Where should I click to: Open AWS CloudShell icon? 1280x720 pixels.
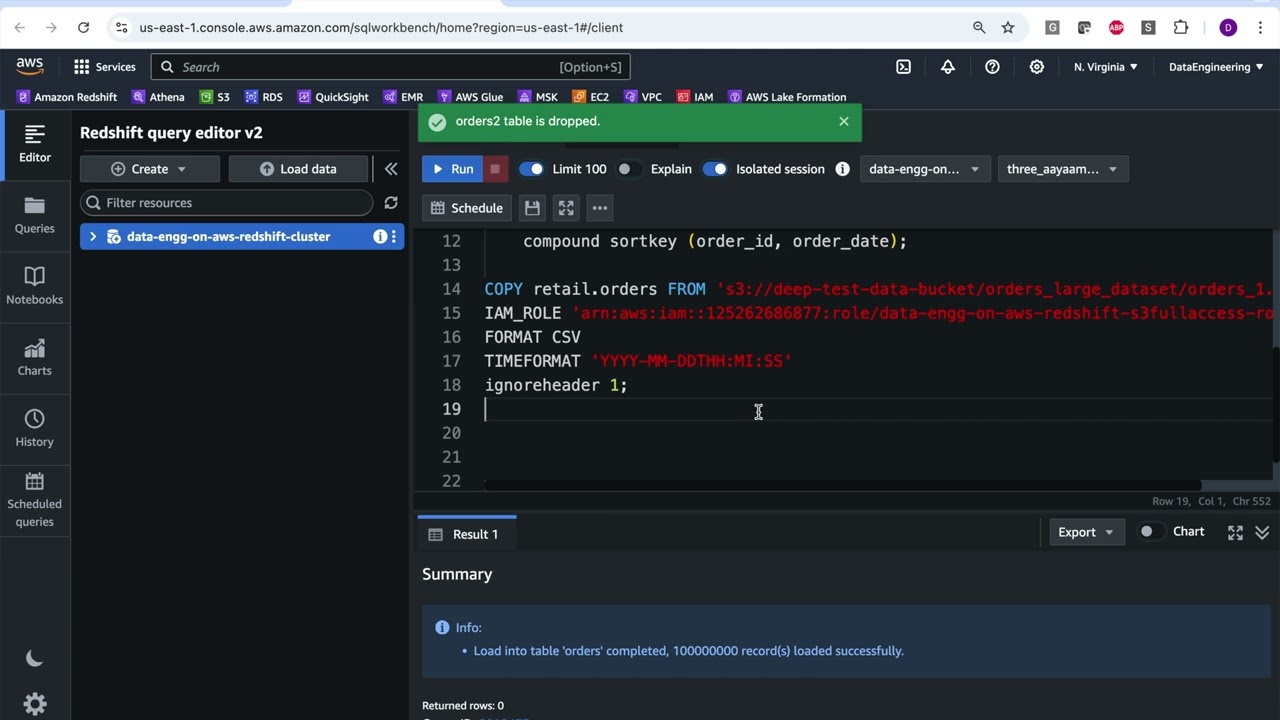click(x=903, y=67)
